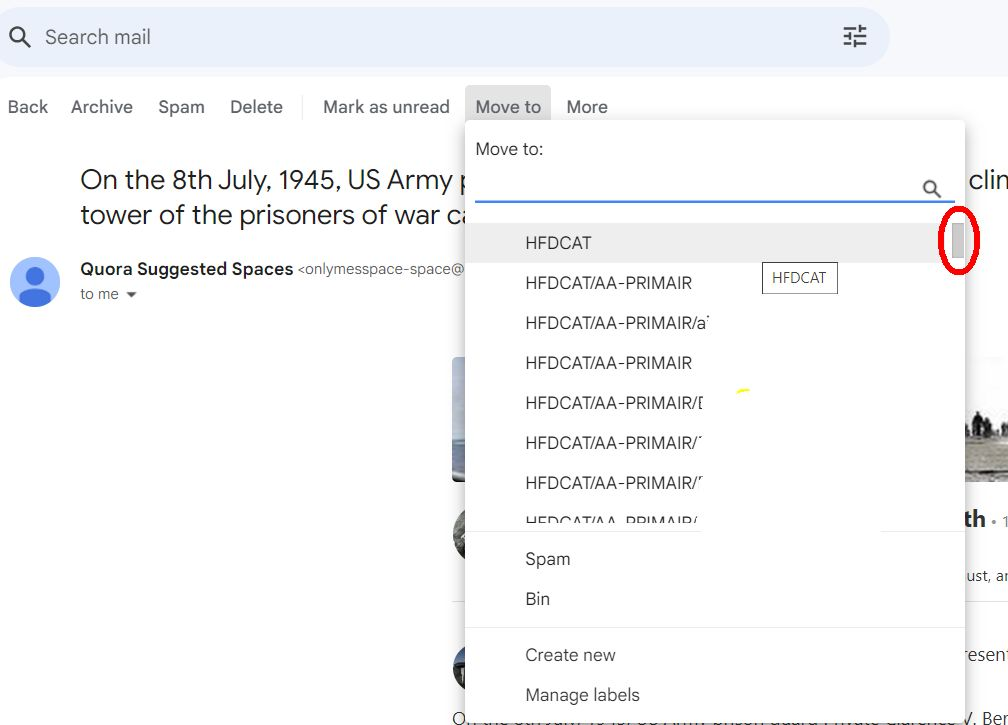Expand recipient details arrow beside 'to me'
Image resolution: width=1008 pixels, height=725 pixels.
point(131,295)
